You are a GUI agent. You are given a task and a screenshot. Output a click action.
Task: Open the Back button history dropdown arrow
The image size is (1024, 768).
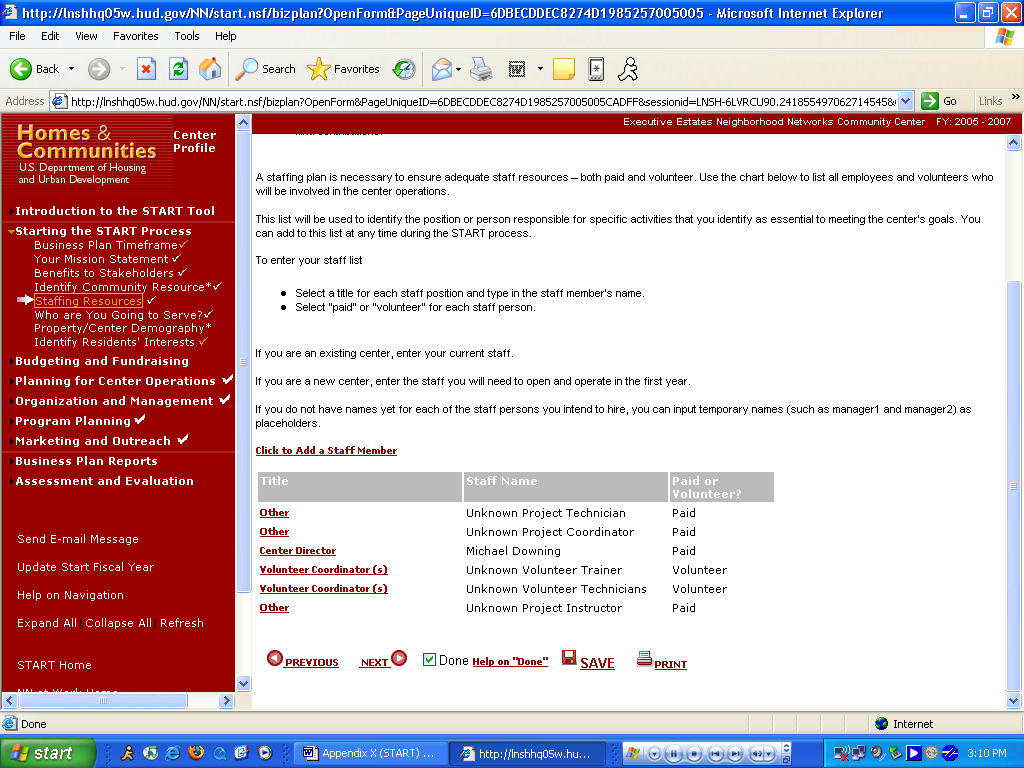click(71, 69)
